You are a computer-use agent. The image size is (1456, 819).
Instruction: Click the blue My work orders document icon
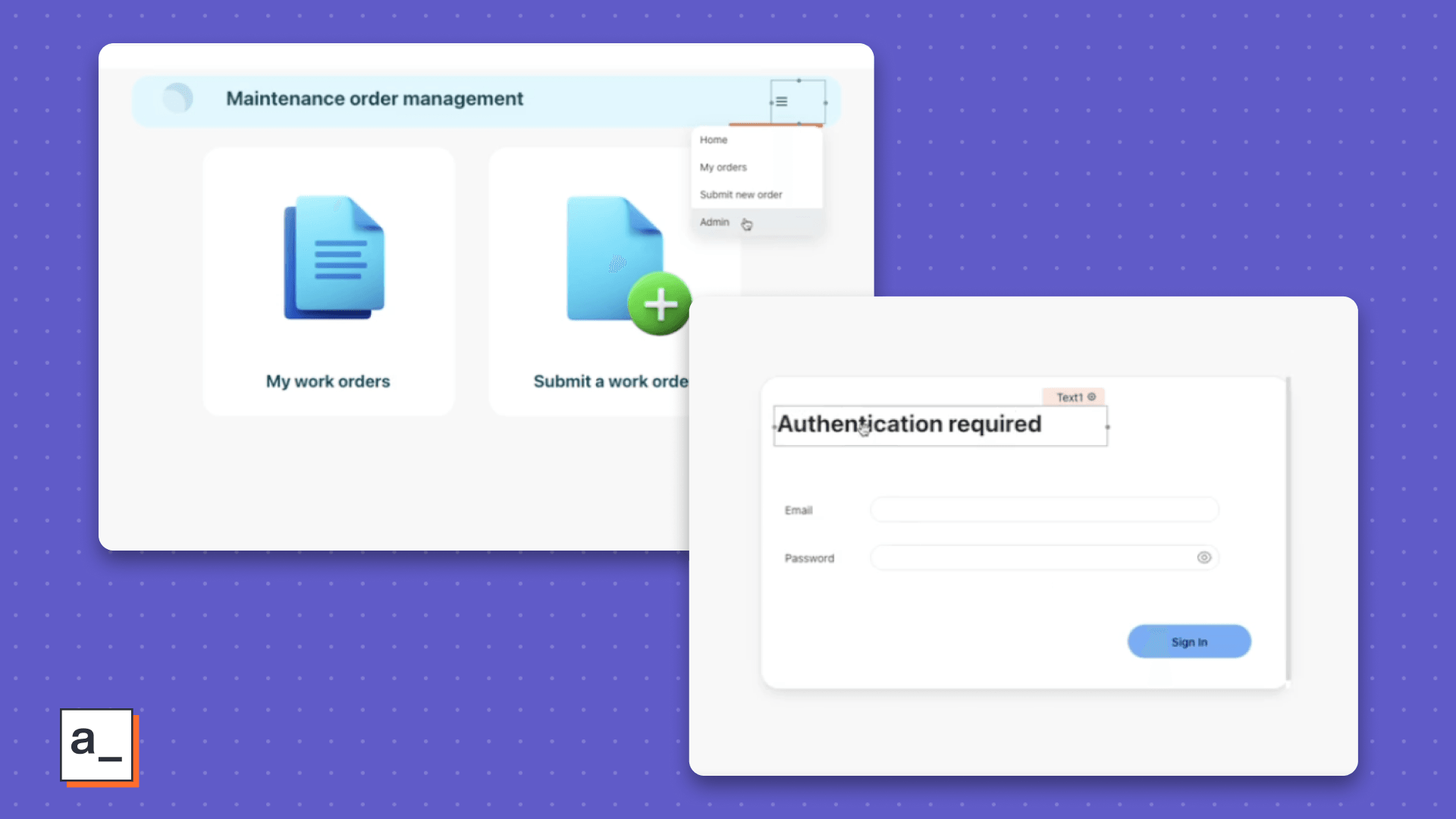pyautogui.click(x=334, y=259)
